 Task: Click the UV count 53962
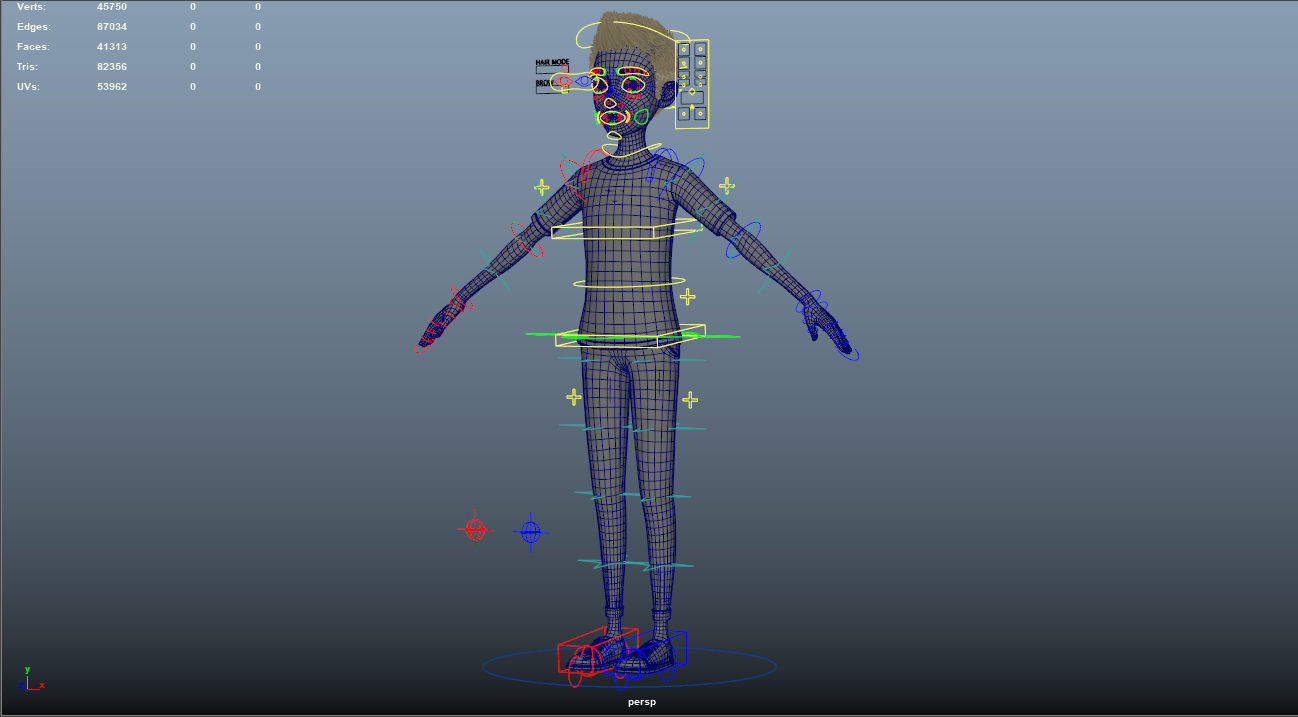pos(112,87)
